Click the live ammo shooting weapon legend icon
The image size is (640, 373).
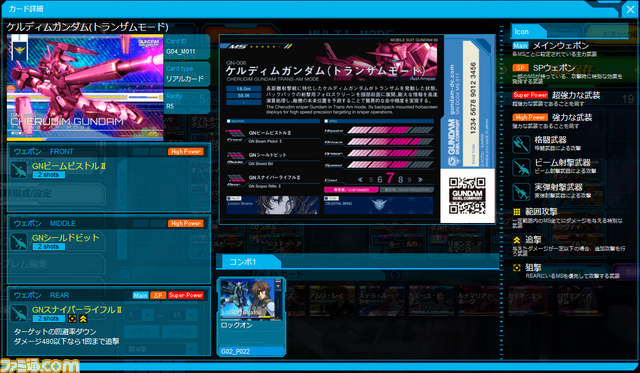click(521, 191)
